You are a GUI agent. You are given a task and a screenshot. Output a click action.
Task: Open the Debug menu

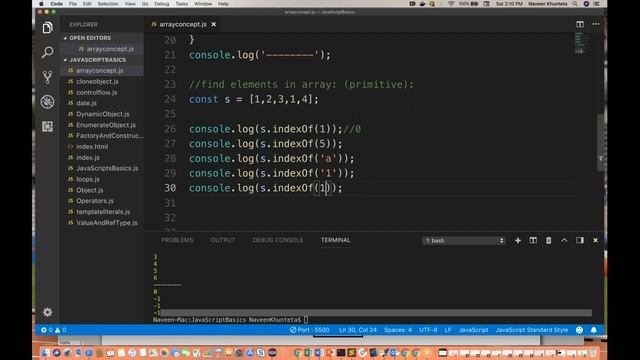tap(162, 4)
